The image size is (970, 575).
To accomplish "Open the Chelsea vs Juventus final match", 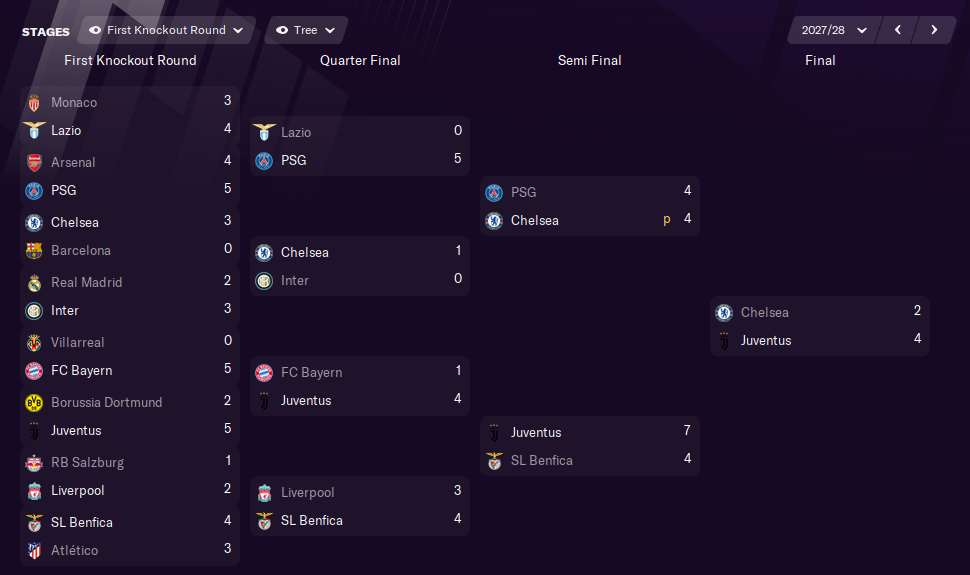I will coord(820,326).
